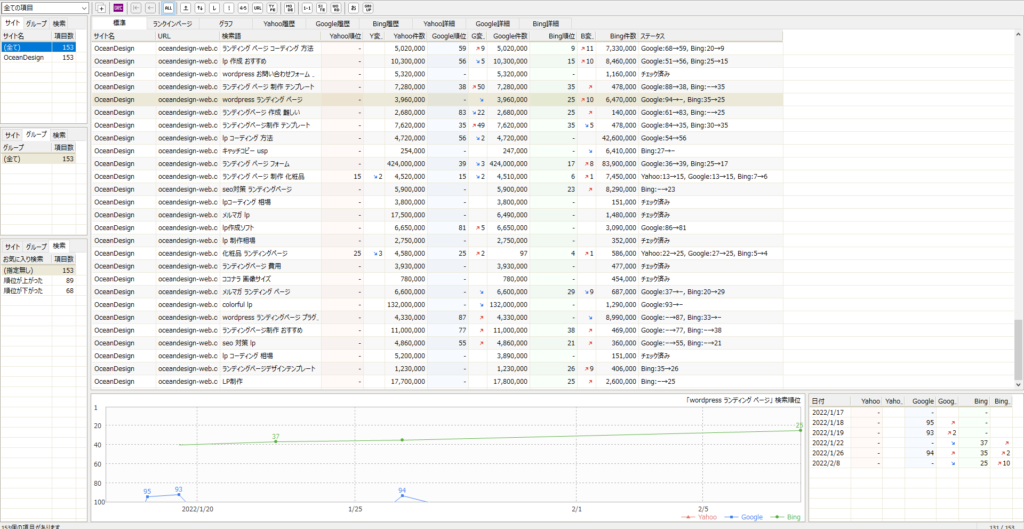Select the (指定無し) favorite search row
This screenshot has height=529, width=1024.
[39, 270]
